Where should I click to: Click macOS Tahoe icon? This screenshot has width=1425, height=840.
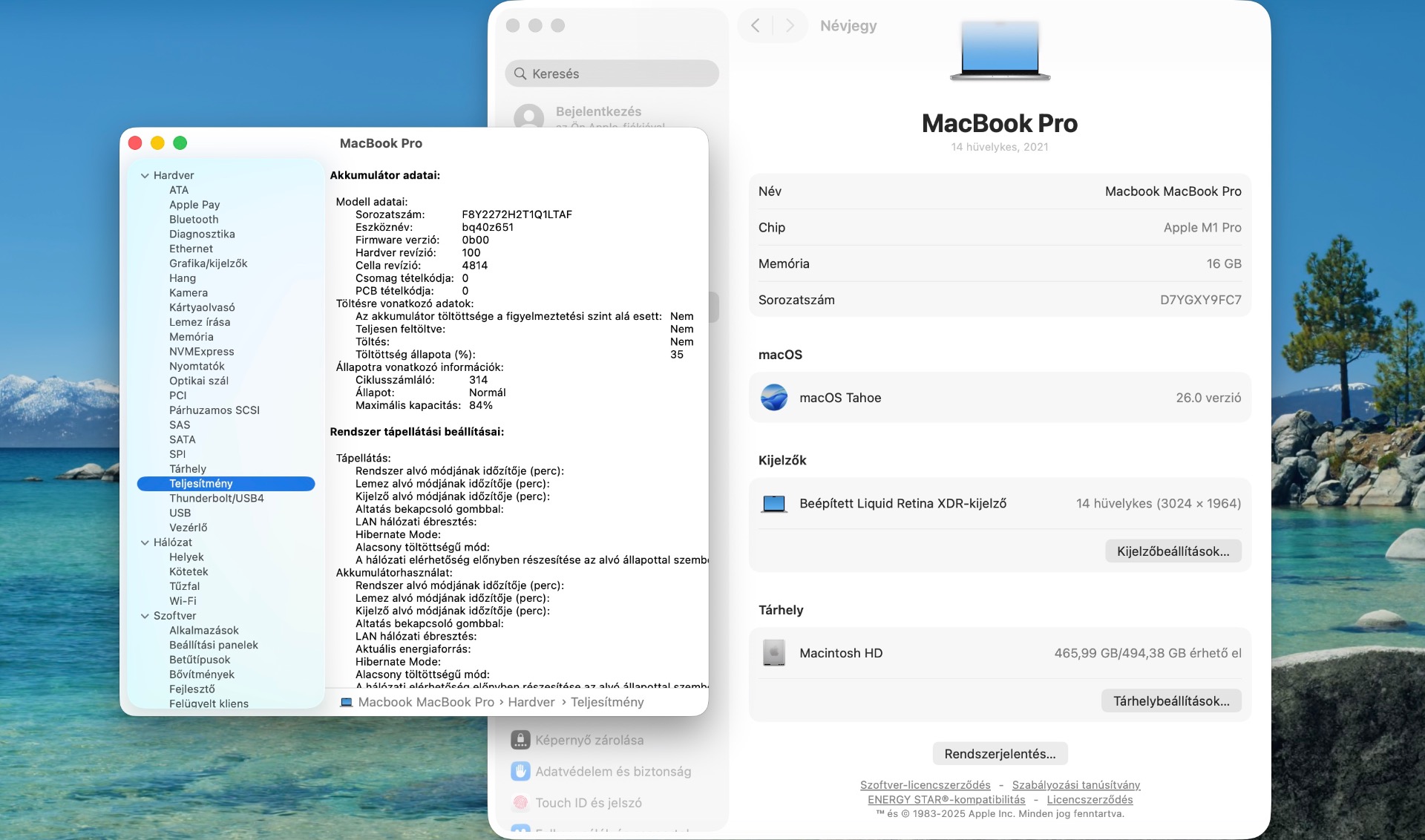click(x=774, y=398)
